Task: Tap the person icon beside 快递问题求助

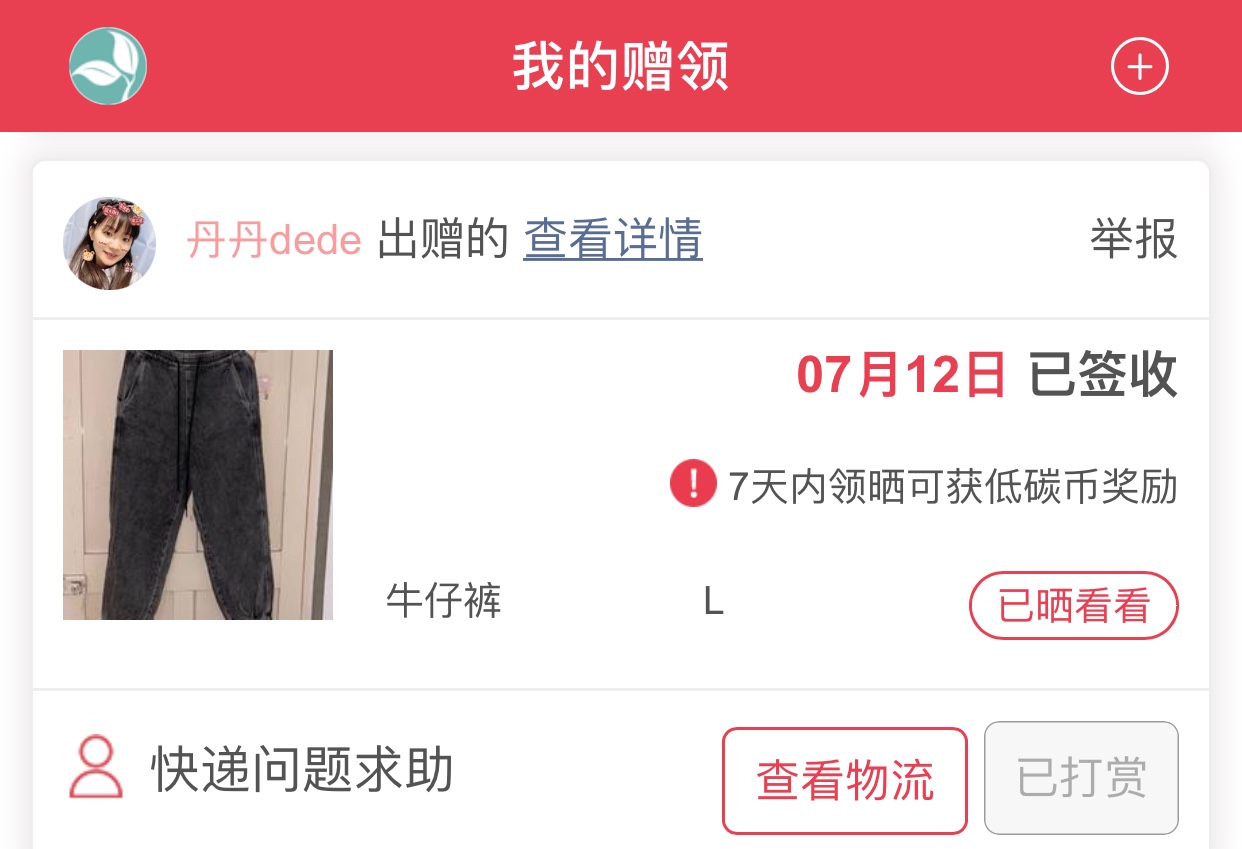Action: click(96, 768)
